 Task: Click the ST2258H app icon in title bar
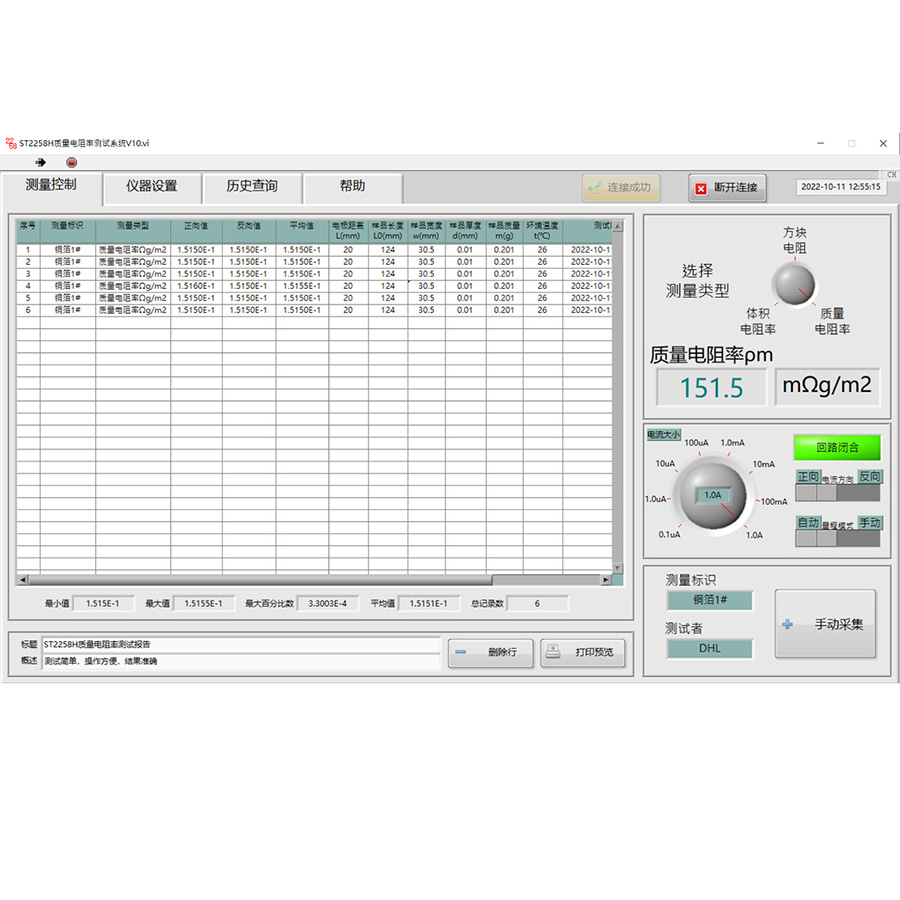click(x=11, y=143)
